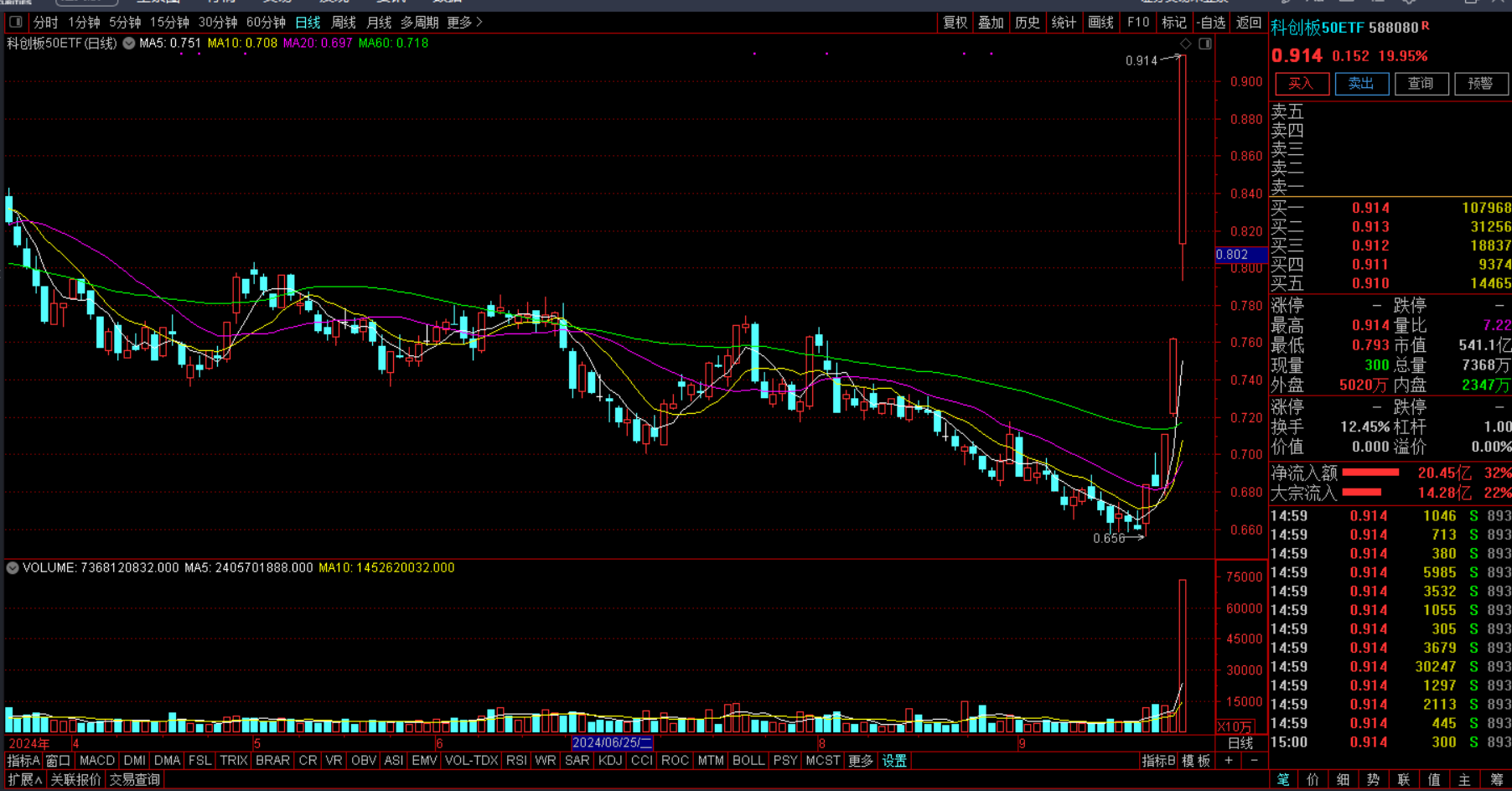
Task: Switch indicator to CCI
Action: [x=641, y=761]
